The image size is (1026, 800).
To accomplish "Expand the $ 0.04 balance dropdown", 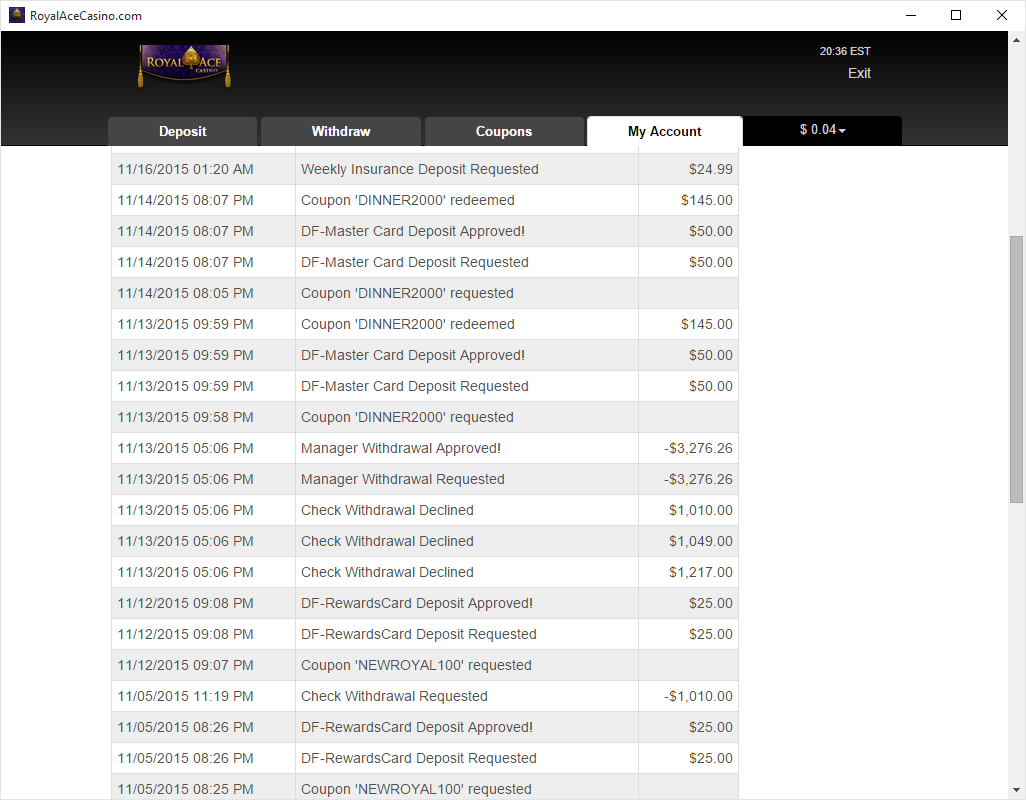I will click(x=823, y=130).
